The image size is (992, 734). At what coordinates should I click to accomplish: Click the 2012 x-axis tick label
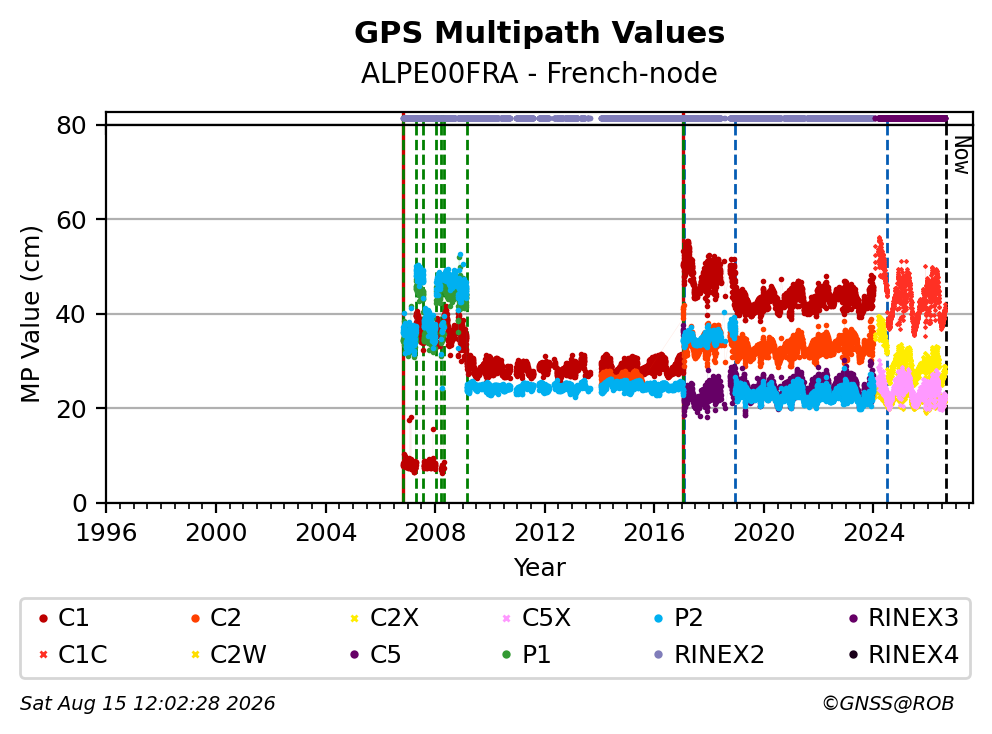tap(545, 533)
